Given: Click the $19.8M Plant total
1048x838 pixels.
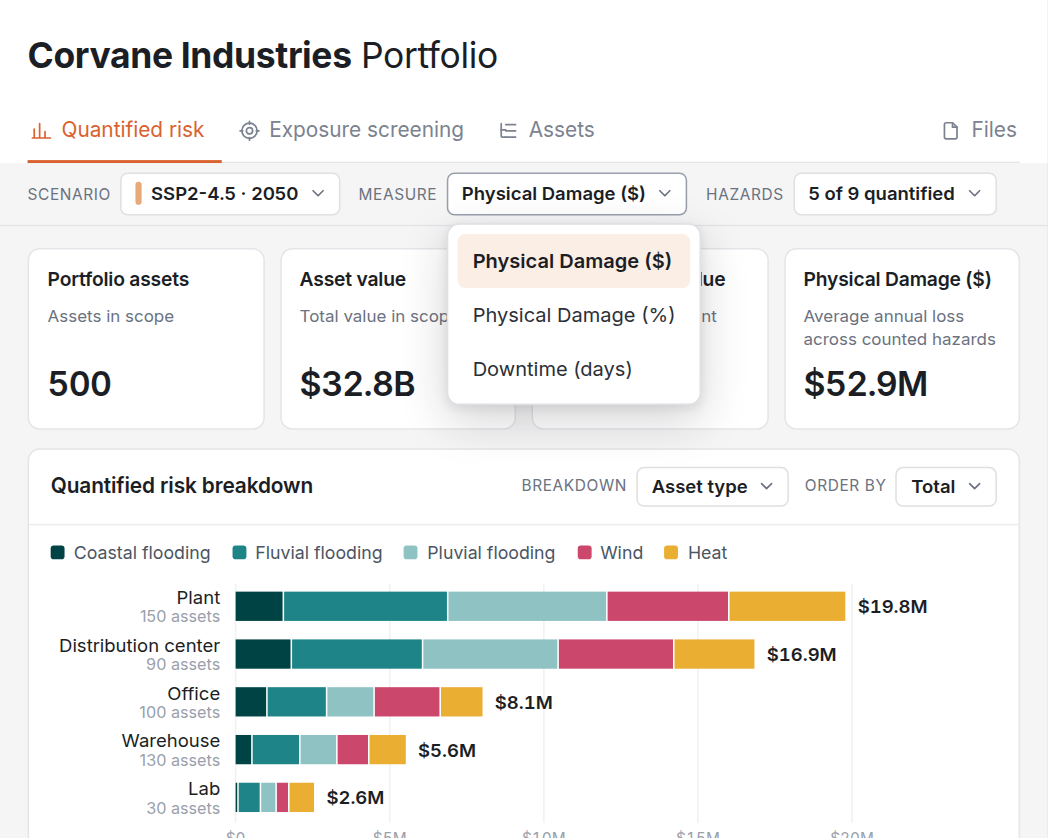Looking at the screenshot, I should click(892, 606).
